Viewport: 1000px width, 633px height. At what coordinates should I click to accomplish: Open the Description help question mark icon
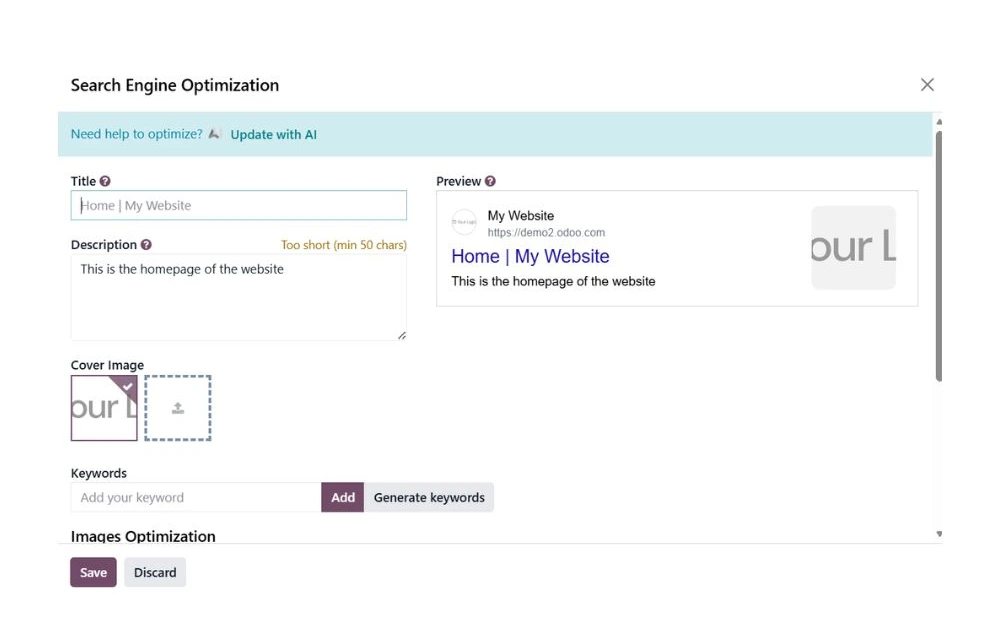(x=146, y=245)
